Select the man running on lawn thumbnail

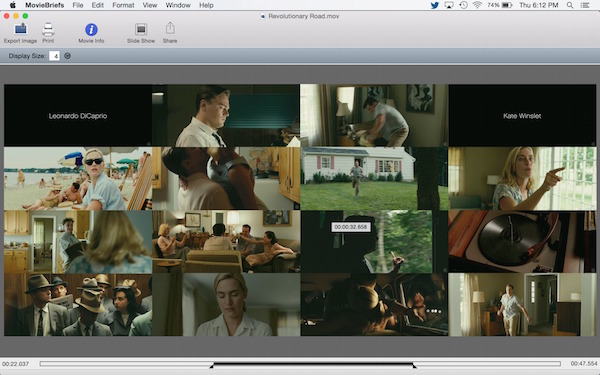pos(374,179)
